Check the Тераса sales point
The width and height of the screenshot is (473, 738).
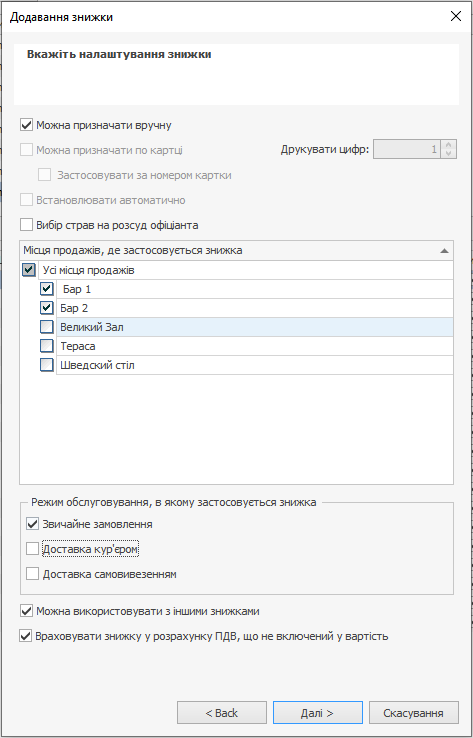click(x=47, y=346)
